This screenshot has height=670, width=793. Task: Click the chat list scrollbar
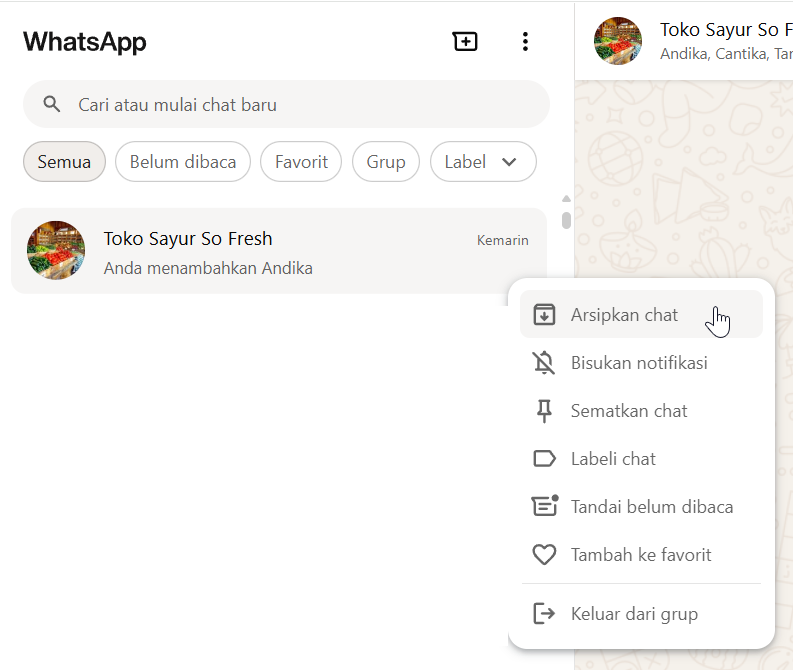pyautogui.click(x=566, y=219)
